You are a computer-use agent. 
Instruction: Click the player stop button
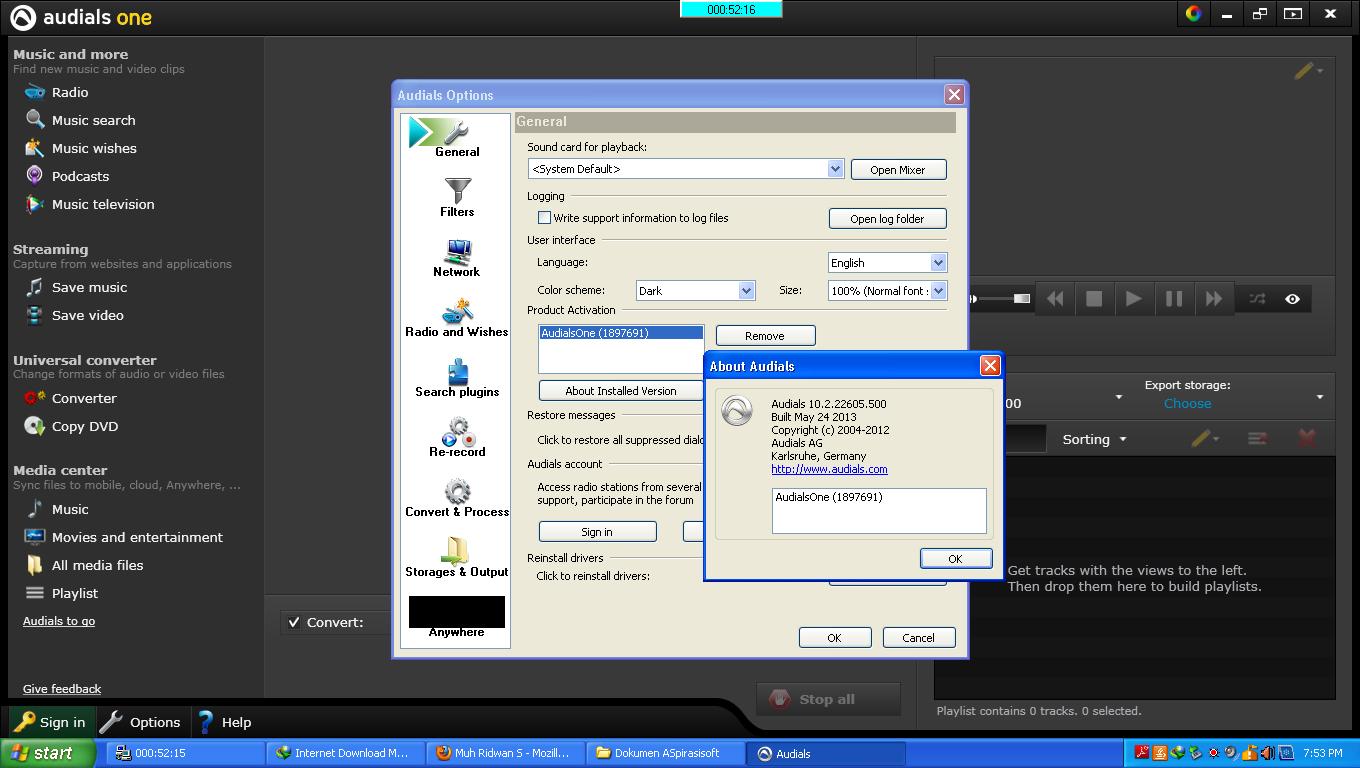point(1094,299)
